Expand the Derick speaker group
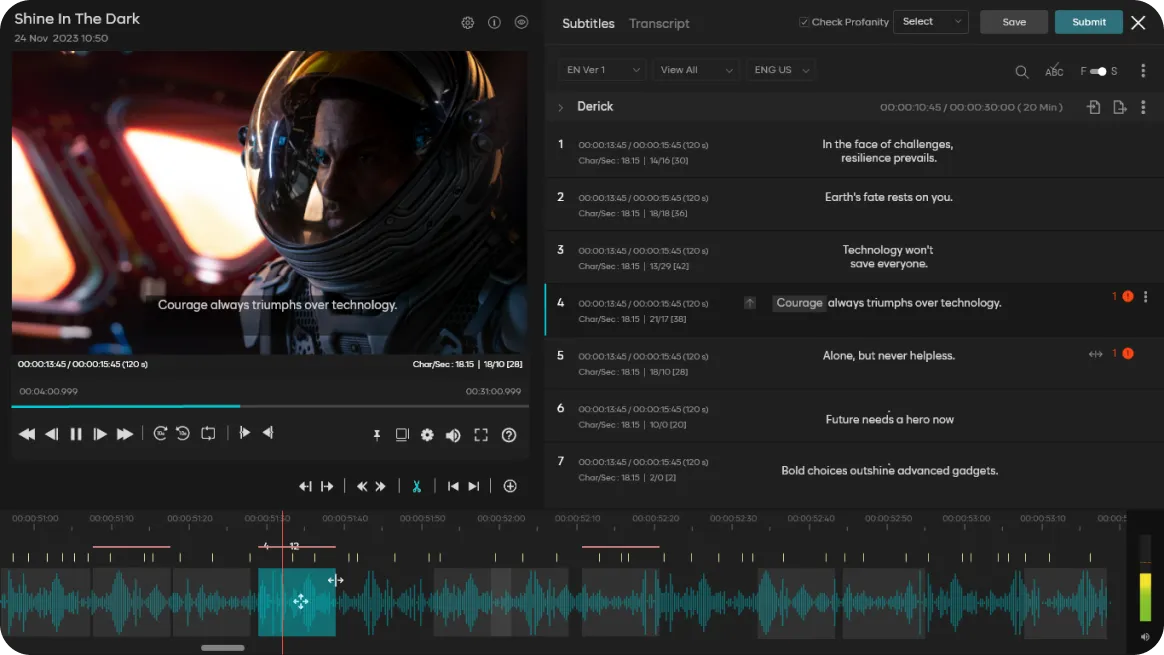Viewport: 1164px width, 655px height. (x=561, y=107)
